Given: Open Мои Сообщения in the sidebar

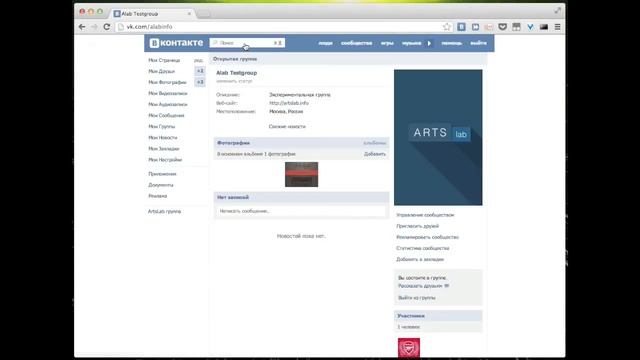Looking at the screenshot, I should click(166, 116).
